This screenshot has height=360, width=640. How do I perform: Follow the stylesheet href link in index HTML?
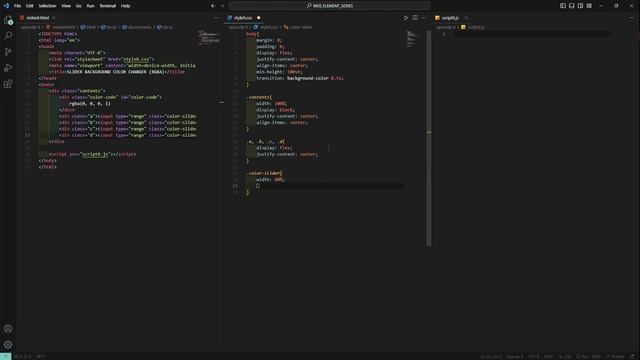[x=136, y=59]
